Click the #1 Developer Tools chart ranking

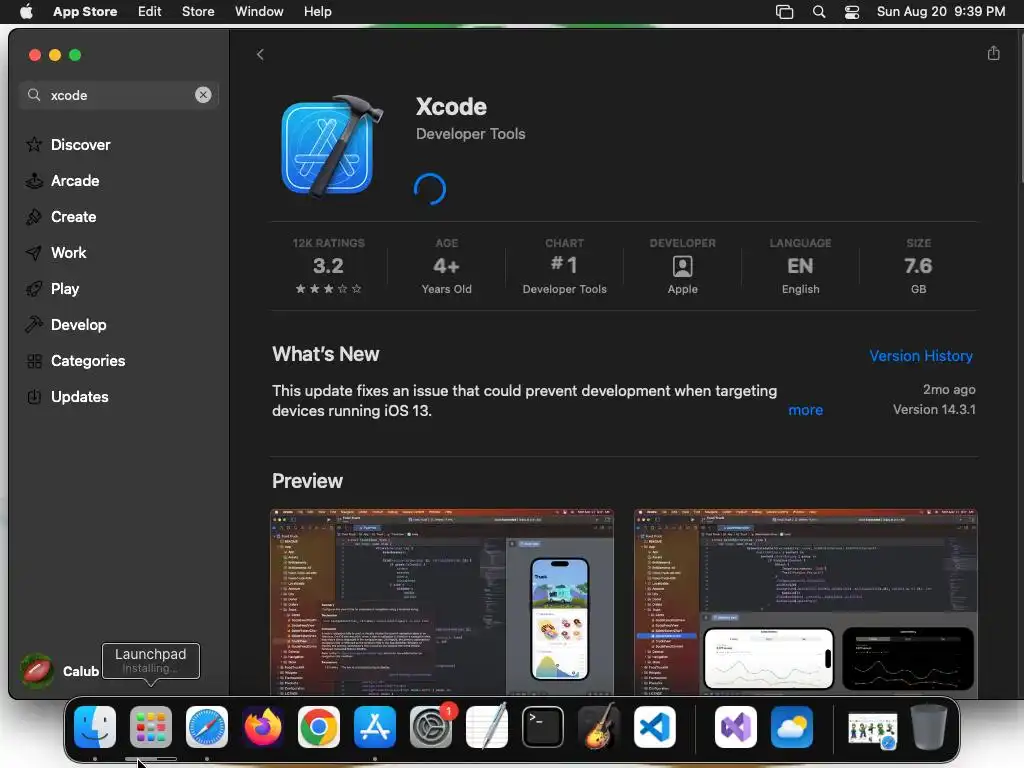[x=564, y=268]
